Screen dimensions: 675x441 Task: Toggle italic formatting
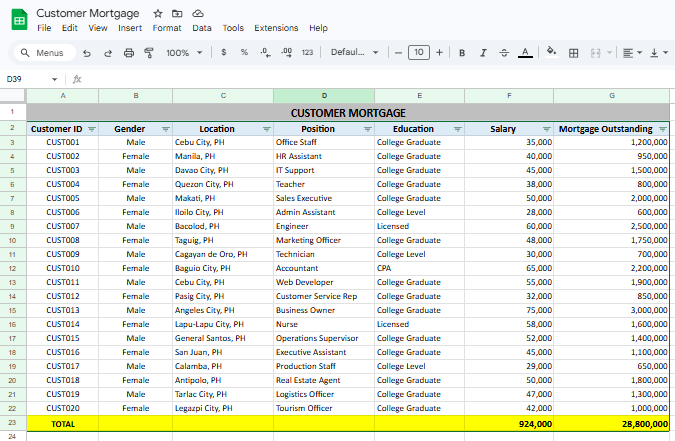point(483,53)
